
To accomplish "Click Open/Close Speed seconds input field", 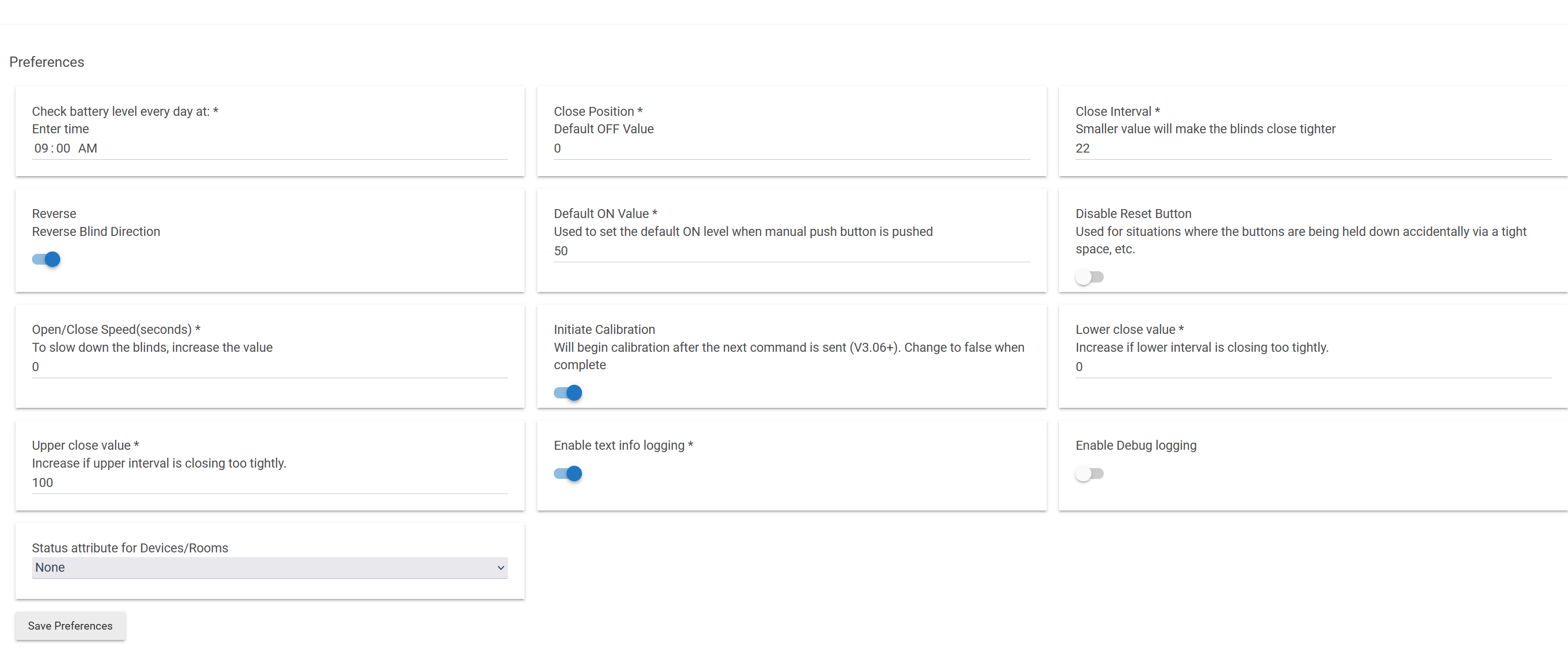I will 269,366.
